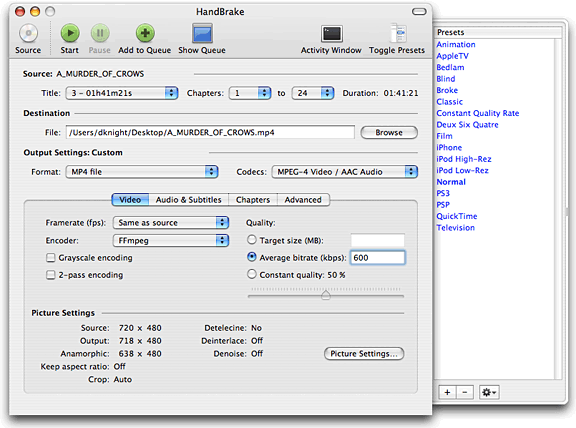The image size is (576, 428).
Task: Select the Bedlam preset
Action: [450, 67]
